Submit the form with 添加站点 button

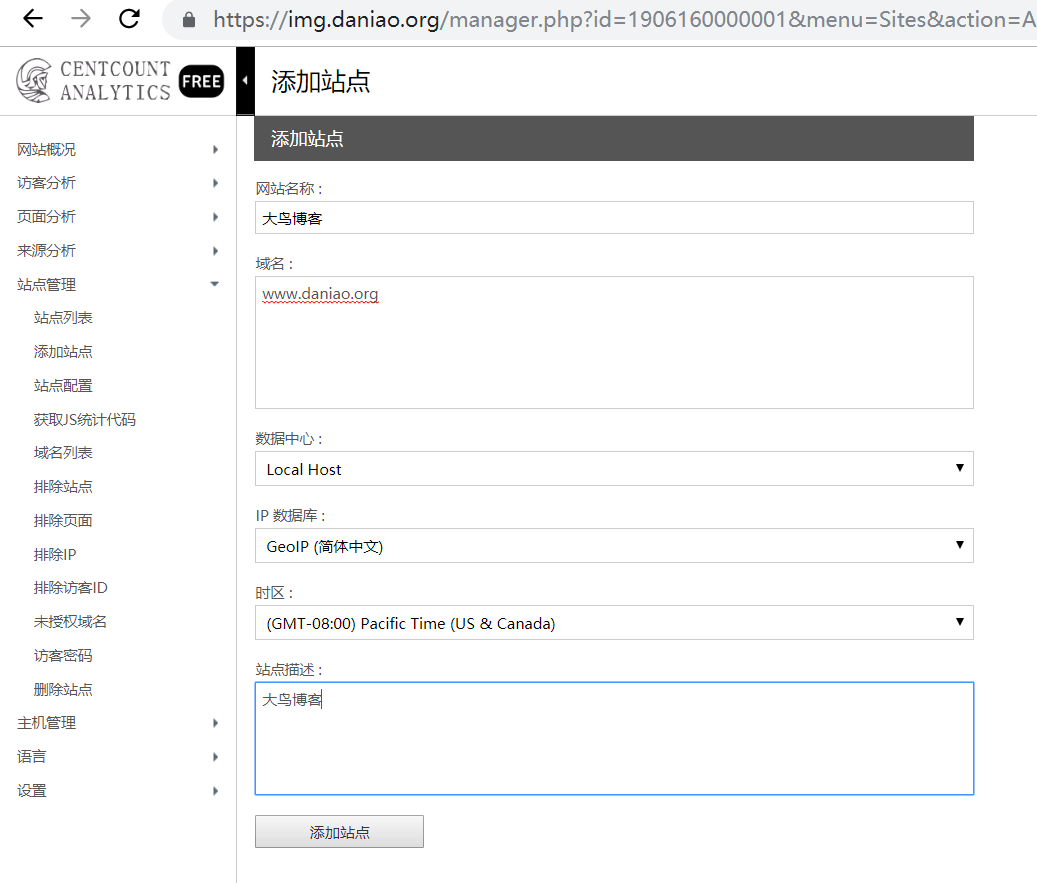pos(339,831)
